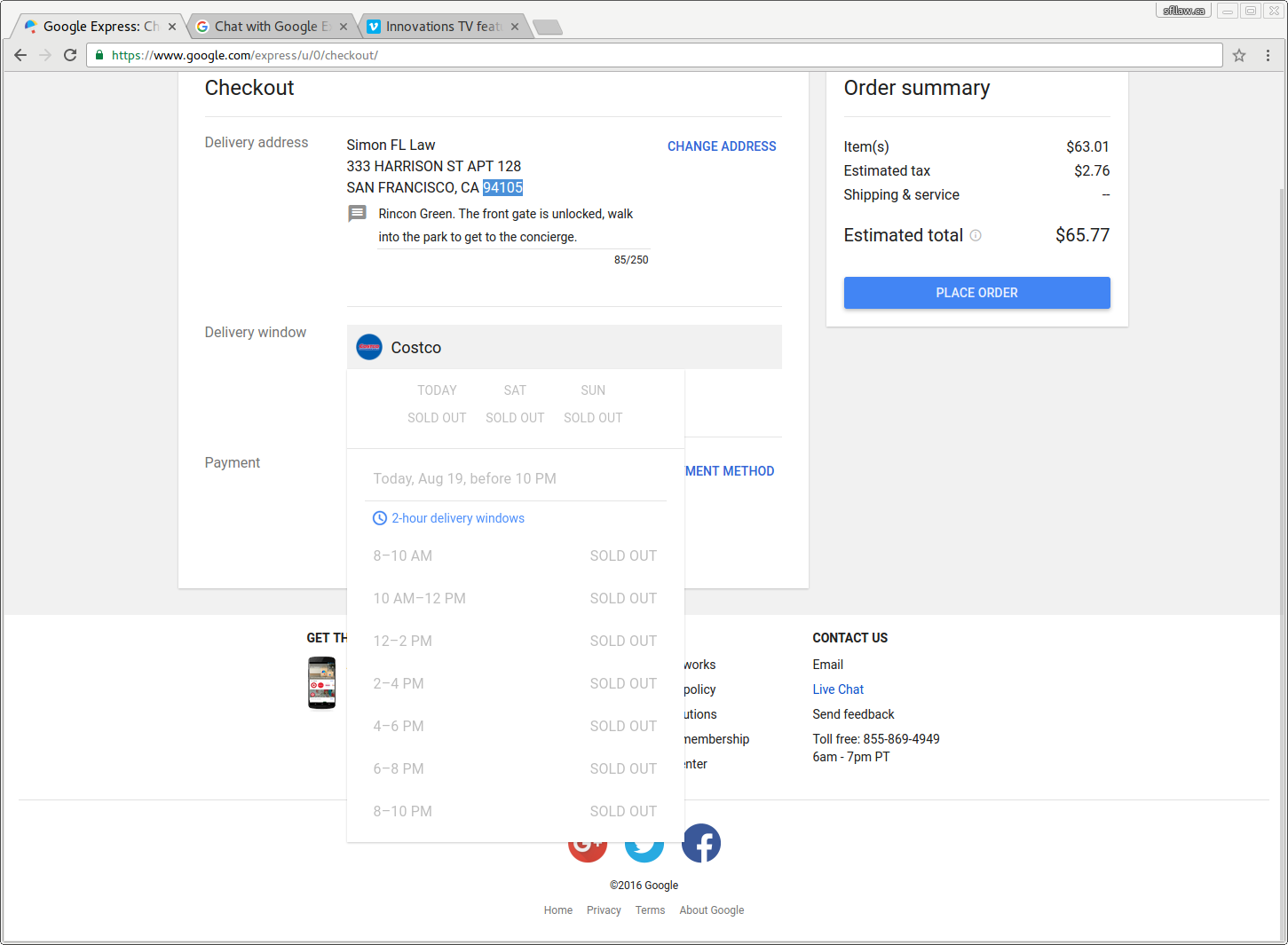Select the SUN delivery day

pos(593,404)
